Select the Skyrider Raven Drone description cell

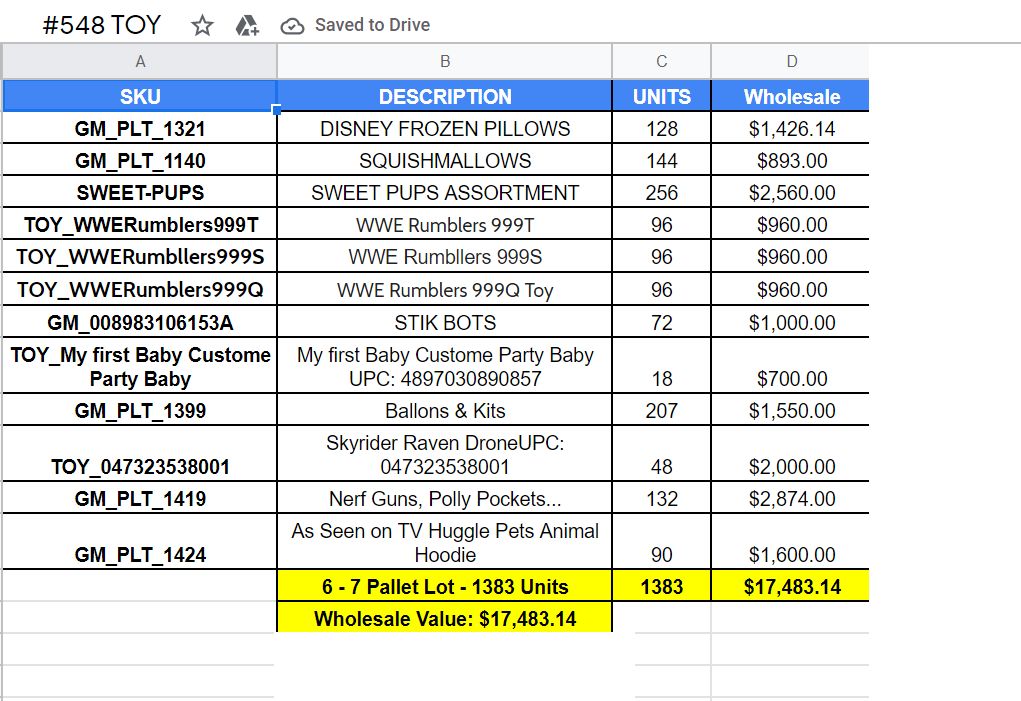(x=445, y=455)
